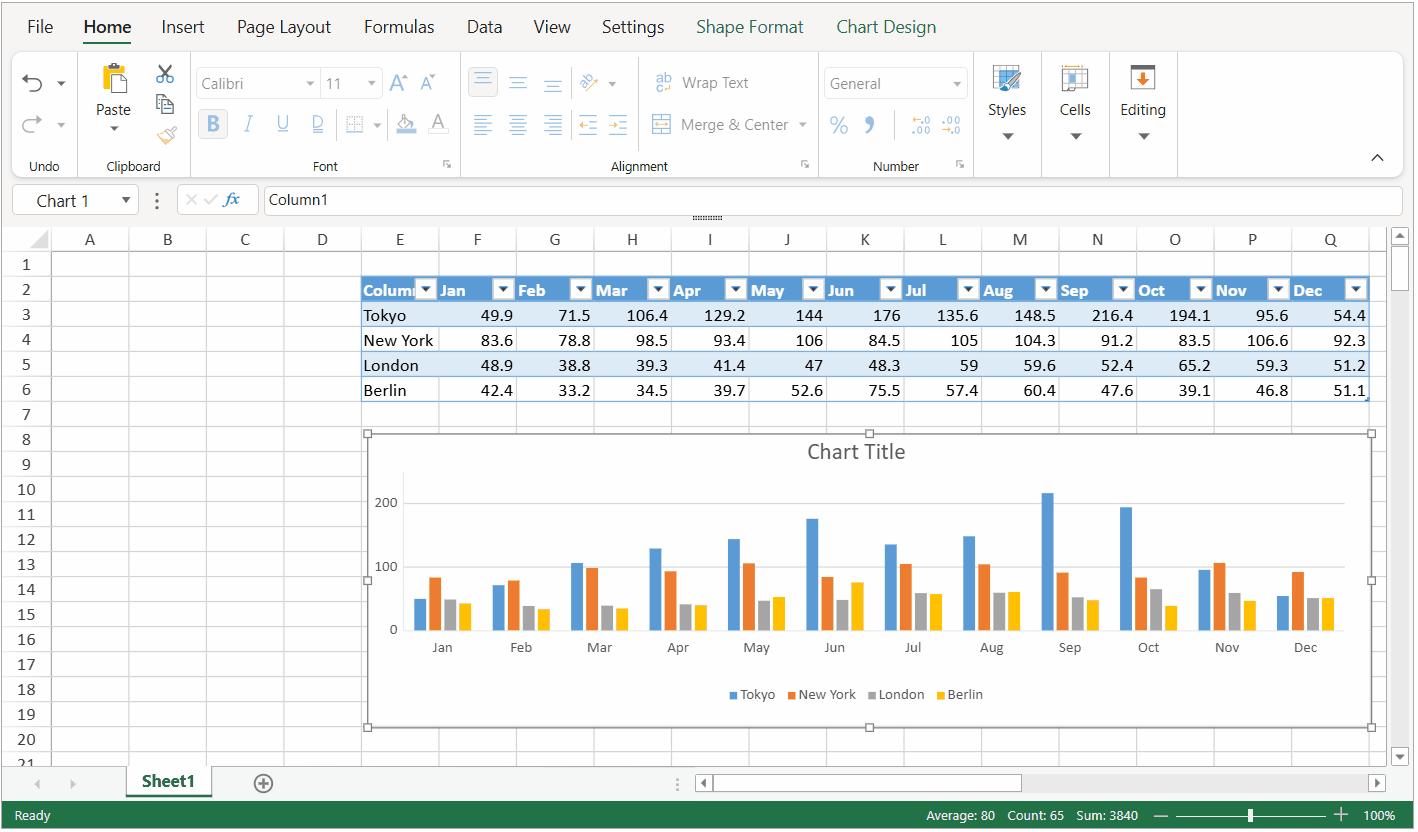The height and width of the screenshot is (832, 1418).
Task: Switch to the Chart Design tab
Action: point(886,27)
